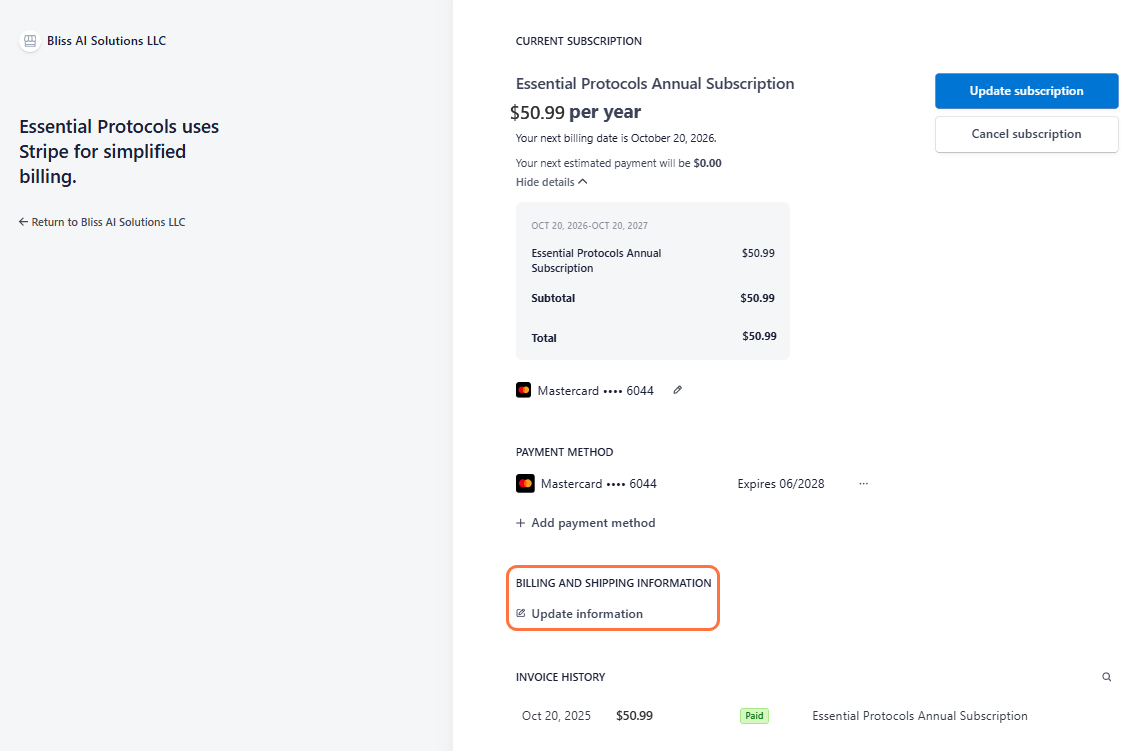Image resolution: width=1142 pixels, height=751 pixels.
Task: Click the Mastercard logo in Payment Method section
Action: [525, 483]
